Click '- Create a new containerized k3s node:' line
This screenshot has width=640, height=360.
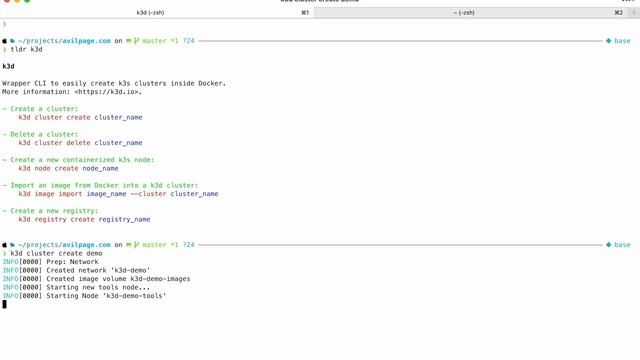click(x=78, y=160)
